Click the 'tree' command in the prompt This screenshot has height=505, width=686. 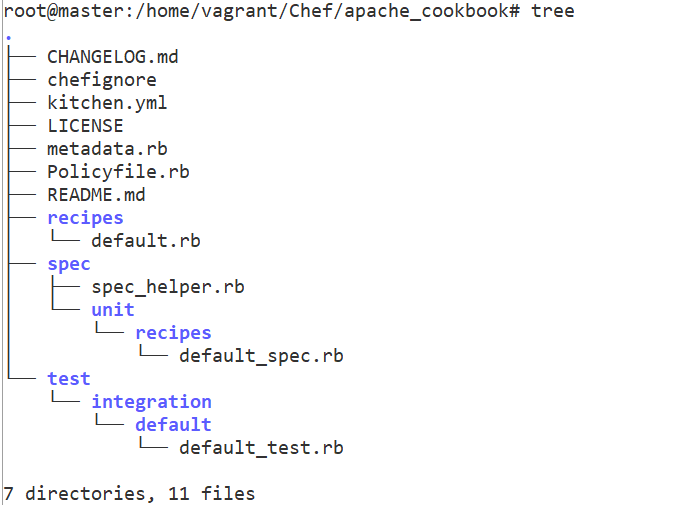click(553, 11)
